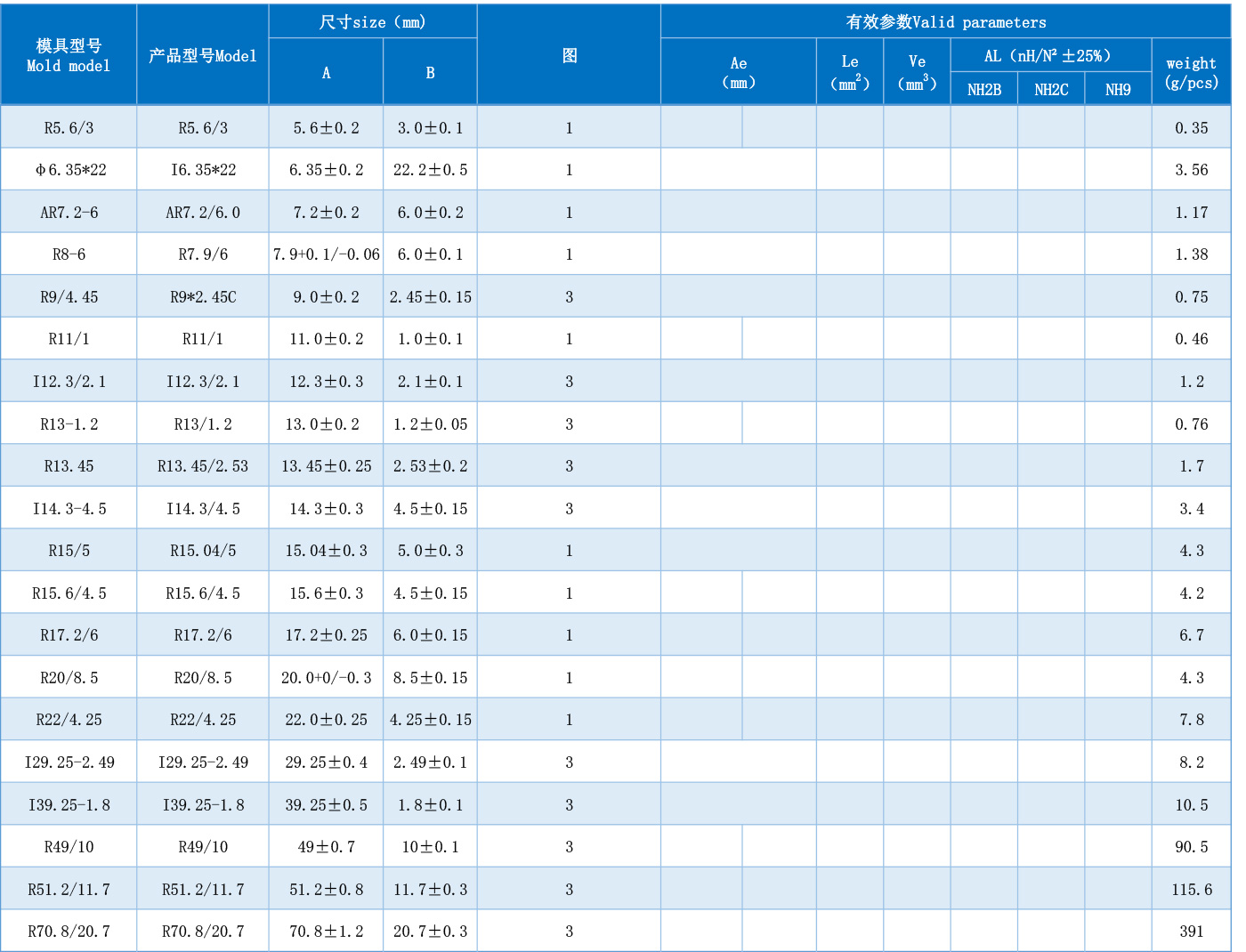The width and height of the screenshot is (1246, 952).
Task: Click the Ae (mm) column header
Action: 738,73
